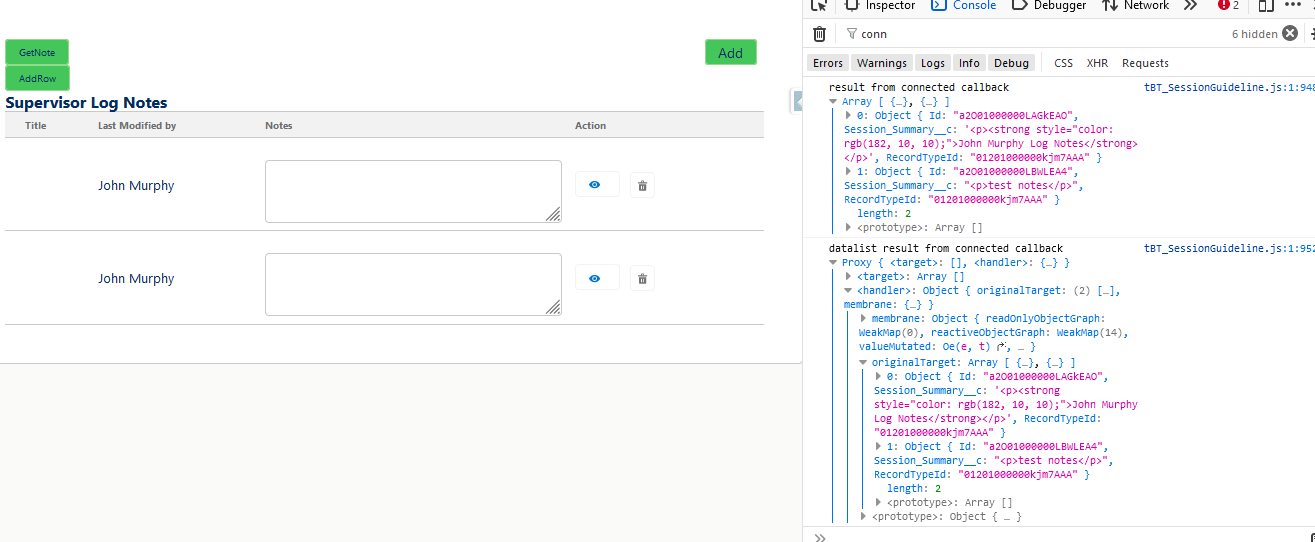
Task: Toggle the Warnings log filter
Action: (881, 63)
